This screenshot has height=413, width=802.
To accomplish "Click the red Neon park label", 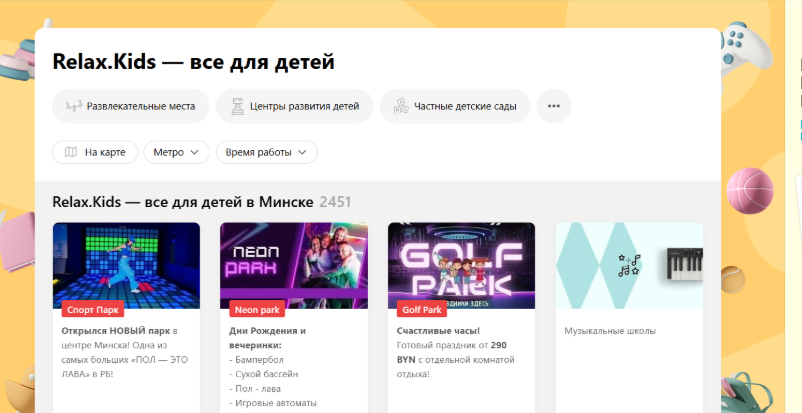I will point(257,310).
